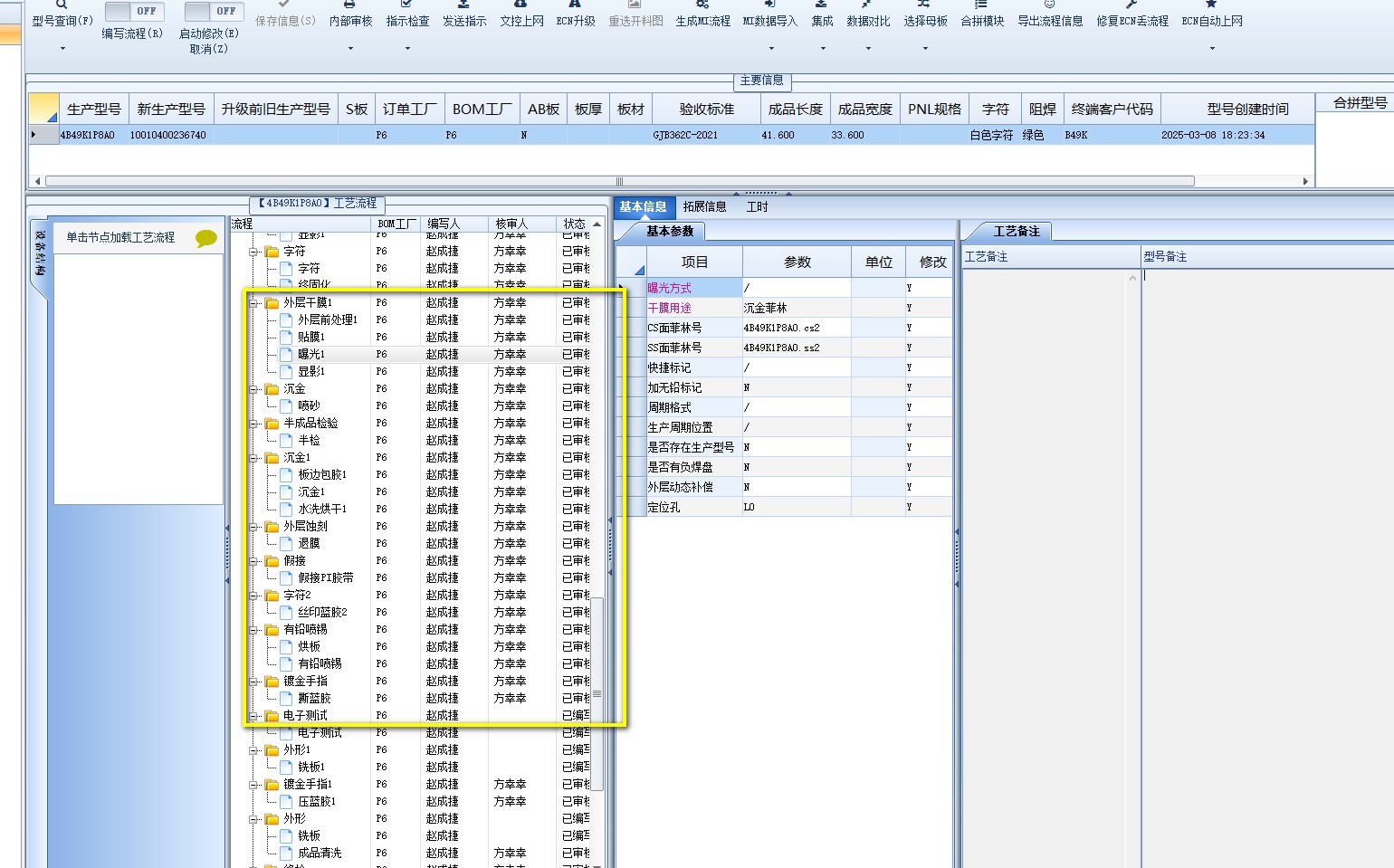1394x868 pixels.
Task: Click the document icon beside 铣板1
Action: pyautogui.click(x=286, y=767)
